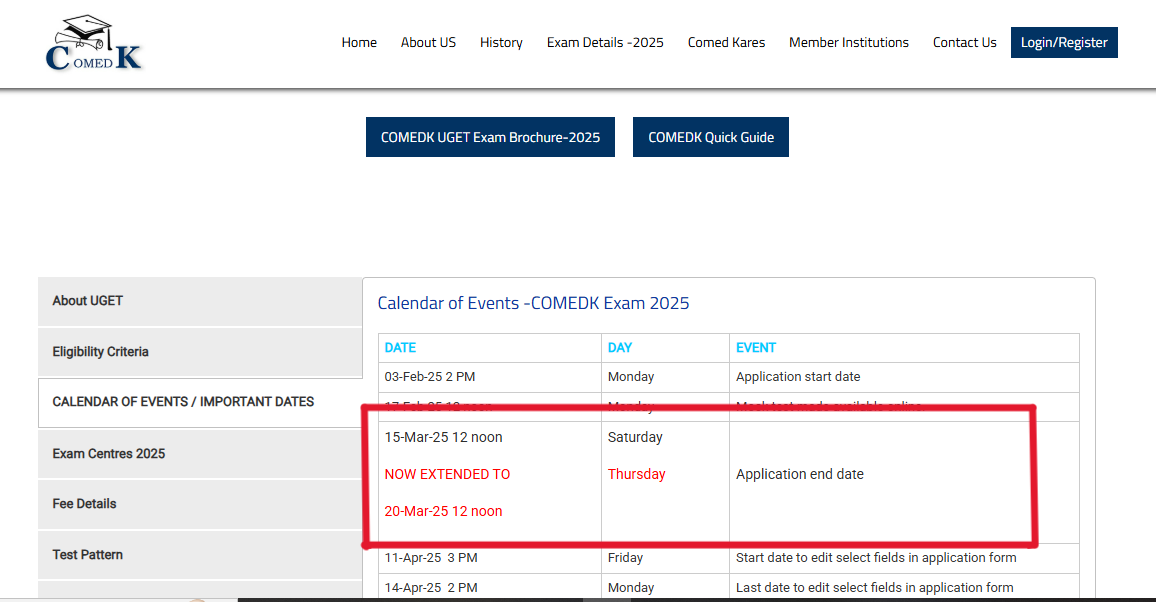
Task: Switch to Fee Details tab
Action: pyautogui.click(x=200, y=504)
